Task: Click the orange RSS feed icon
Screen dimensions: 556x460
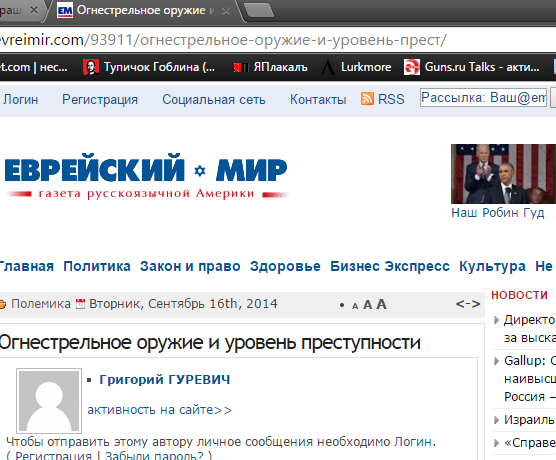Action: point(367,99)
